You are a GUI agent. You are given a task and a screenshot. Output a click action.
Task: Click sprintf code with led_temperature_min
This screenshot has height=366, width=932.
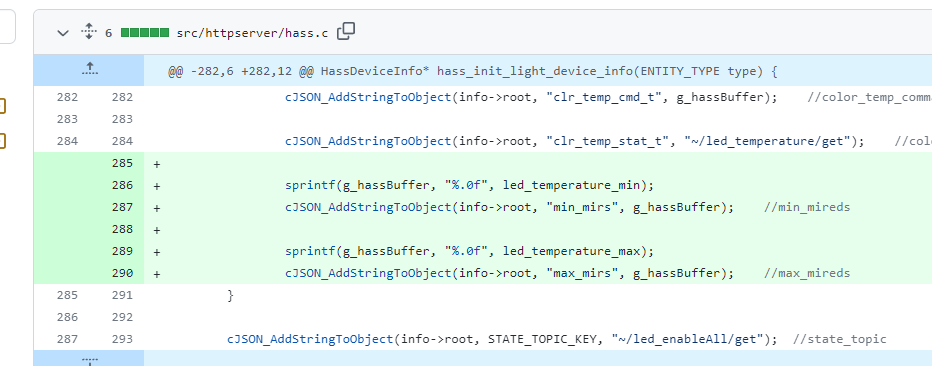pos(469,185)
